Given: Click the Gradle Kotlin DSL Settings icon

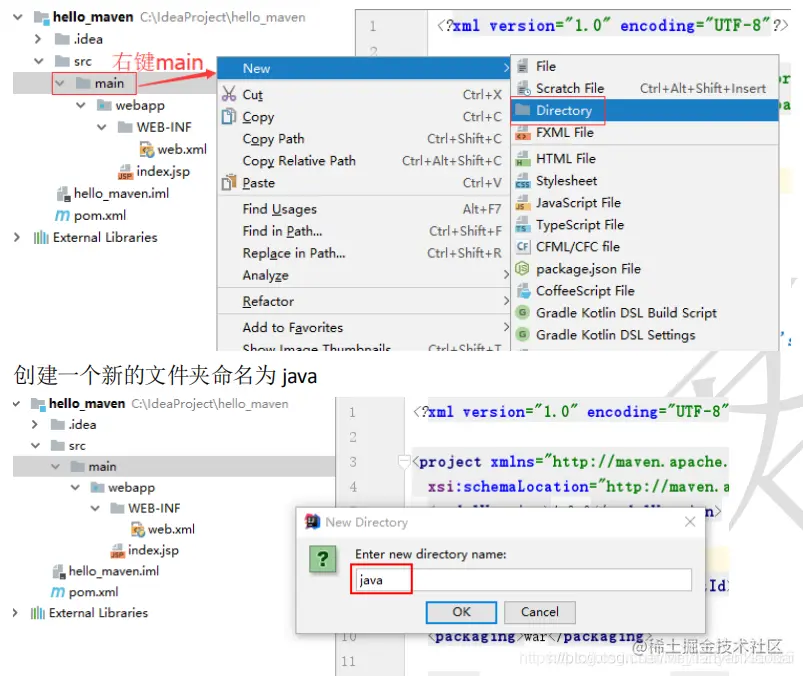Looking at the screenshot, I should pyautogui.click(x=522, y=334).
